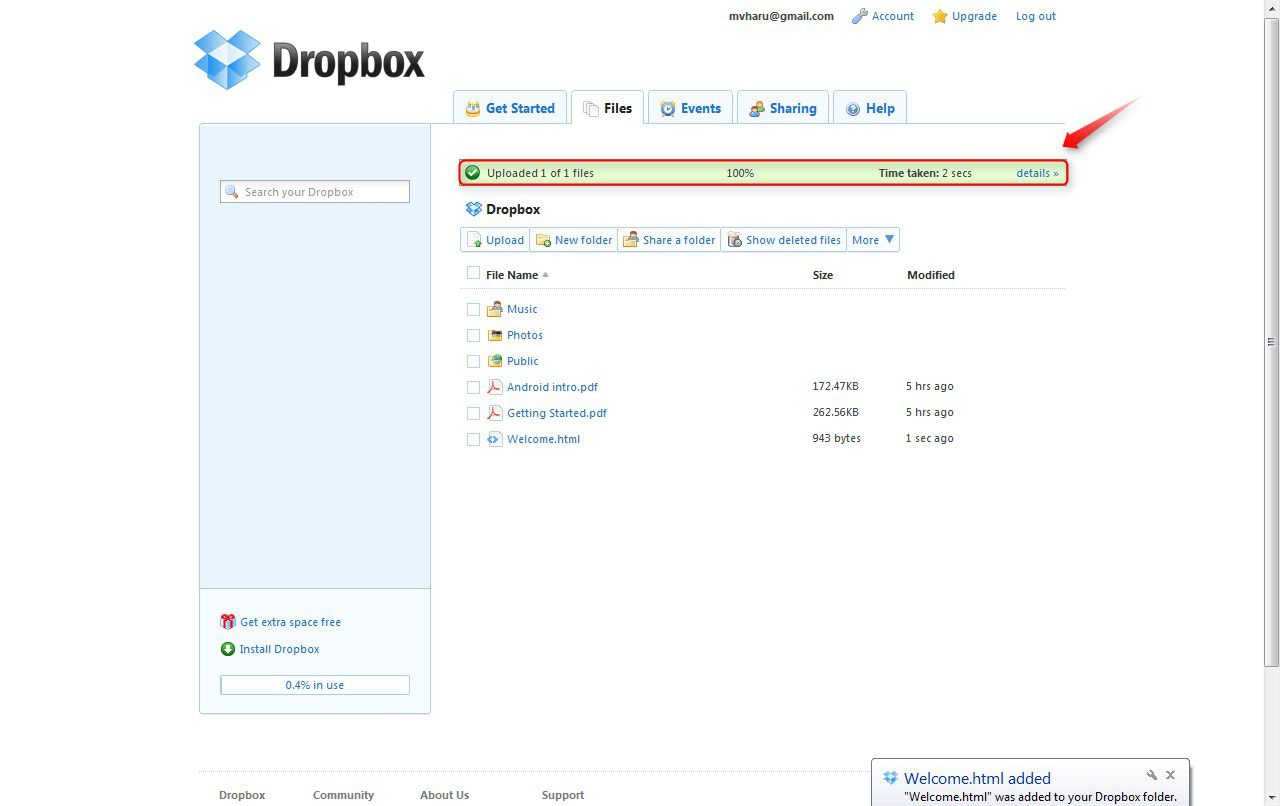The width and height of the screenshot is (1280, 806).
Task: Click the HTML file icon for Welcome.html
Action: coord(494,439)
